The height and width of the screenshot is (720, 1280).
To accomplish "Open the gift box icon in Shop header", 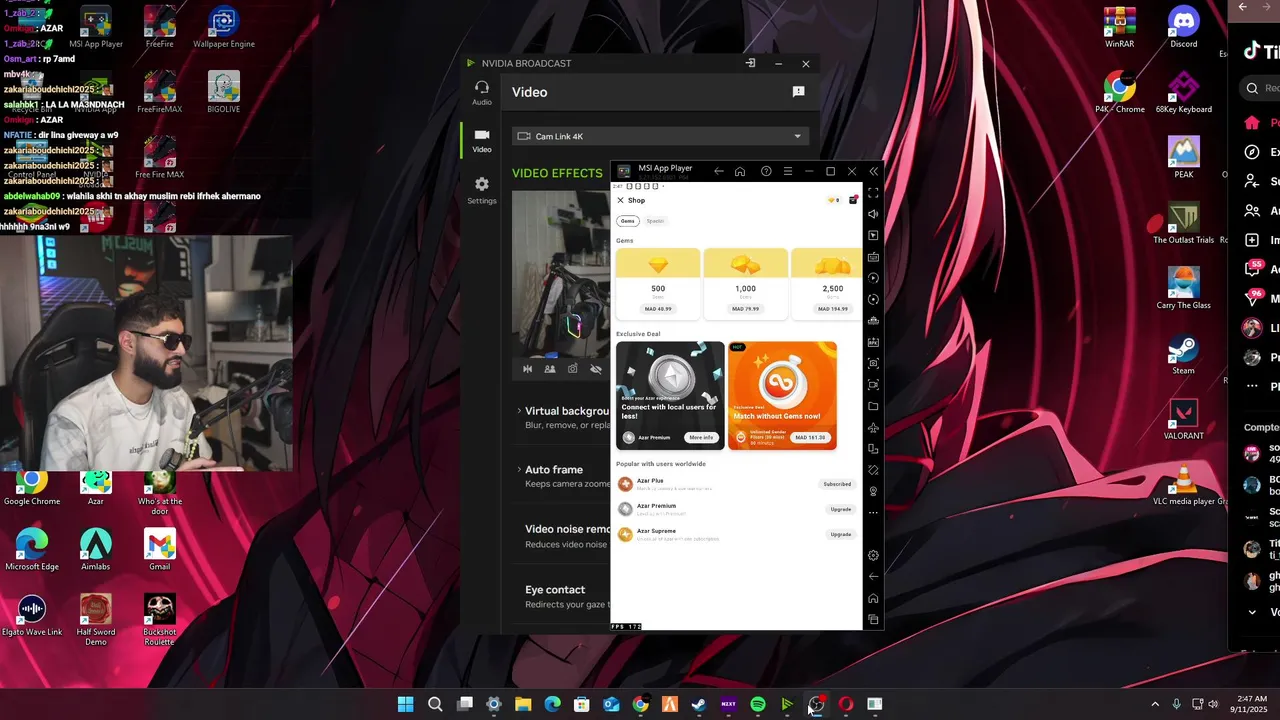I will [x=853, y=200].
